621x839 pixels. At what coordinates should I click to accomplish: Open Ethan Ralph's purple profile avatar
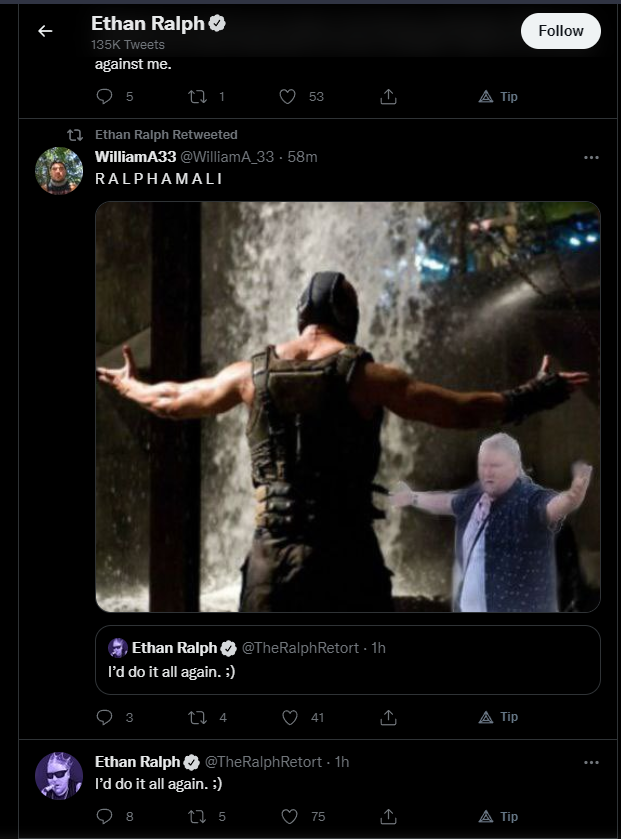[x=59, y=776]
